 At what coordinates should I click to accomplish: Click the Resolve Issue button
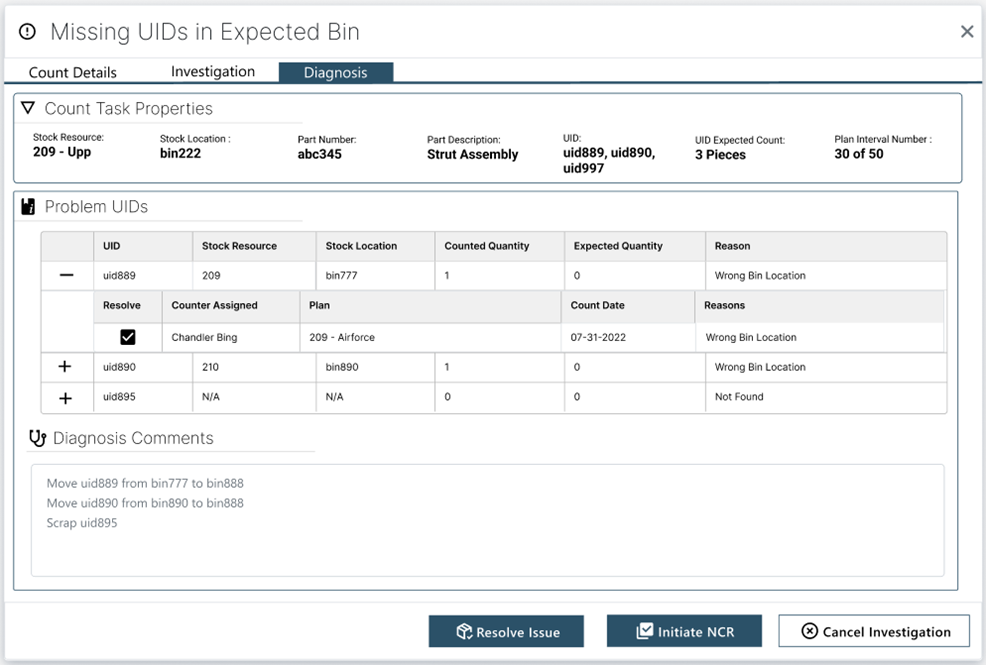click(506, 631)
